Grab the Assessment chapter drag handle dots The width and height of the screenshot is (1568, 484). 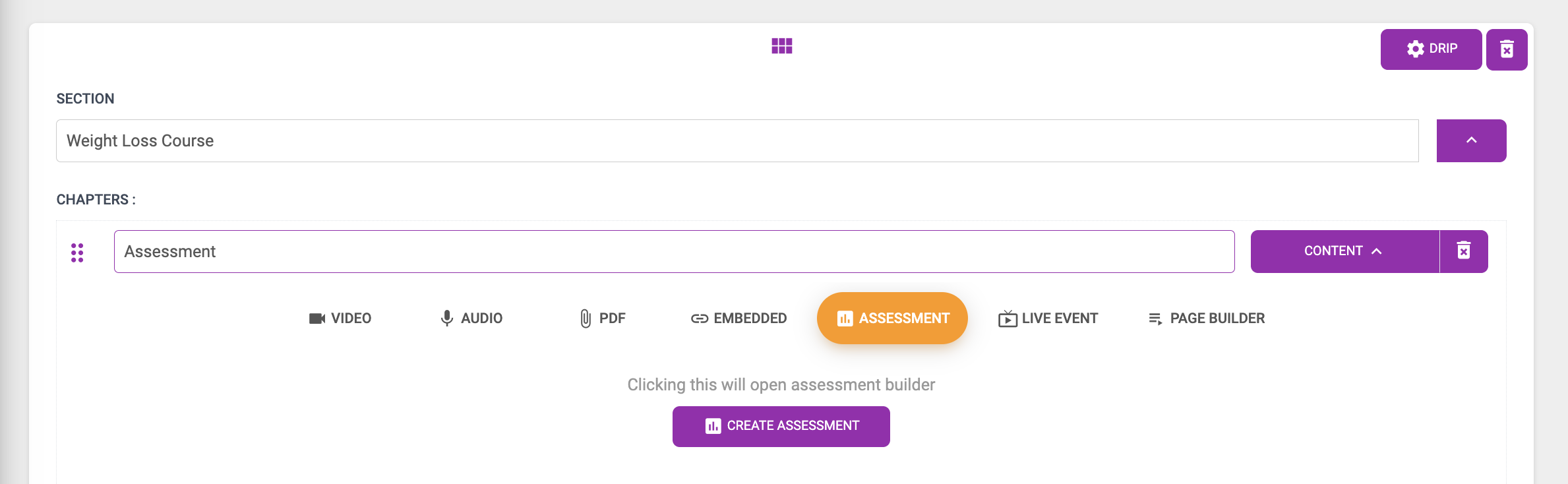click(x=77, y=252)
